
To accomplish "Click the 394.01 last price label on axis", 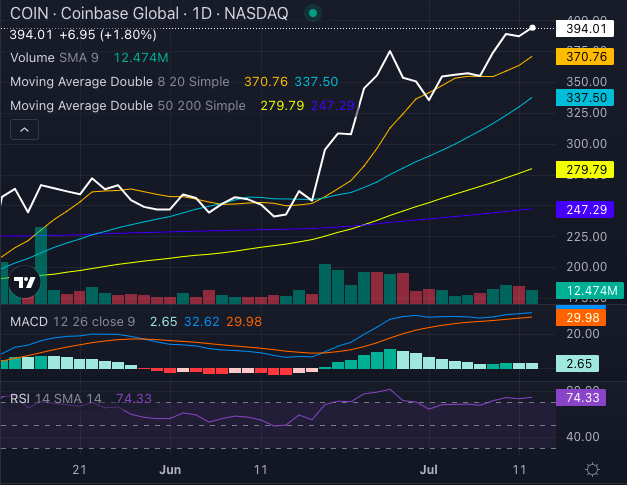I will 585,29.
